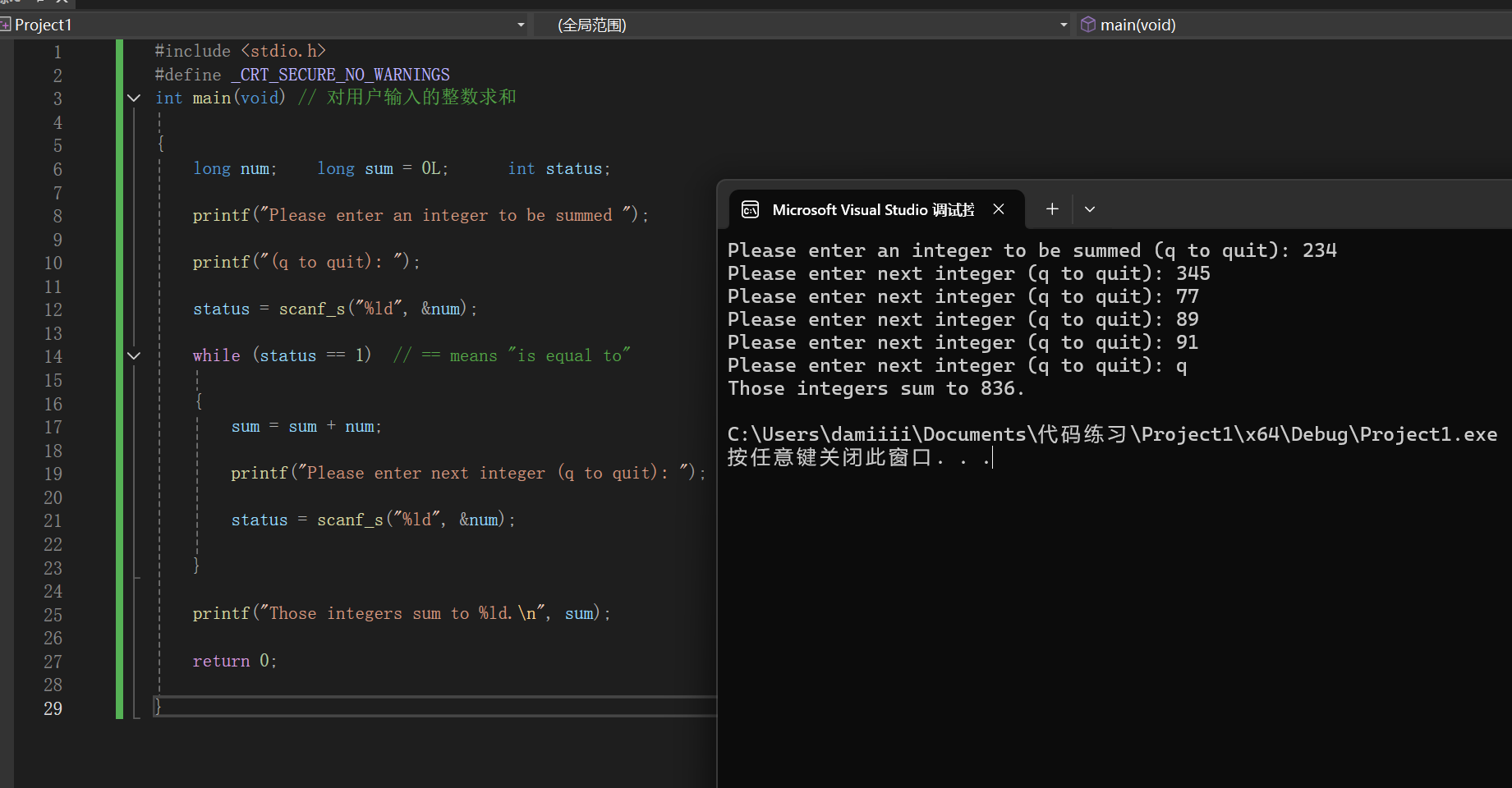Screen dimensions: 1512x788
Task: Click line number 25 in the gutter
Action: point(53,616)
